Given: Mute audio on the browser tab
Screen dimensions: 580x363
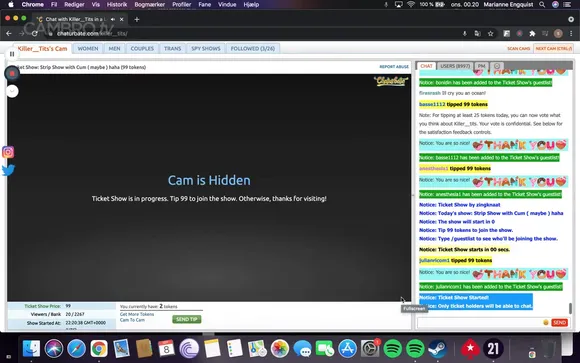Looking at the screenshot, I should (x=113, y=19).
